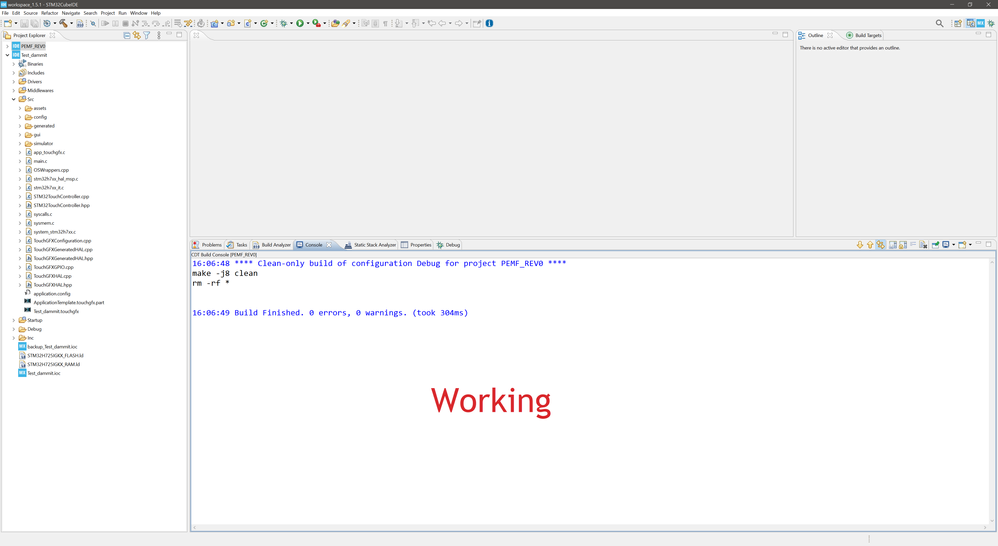Collapse the Test_dammit project
This screenshot has width=998, height=546.
click(7, 55)
